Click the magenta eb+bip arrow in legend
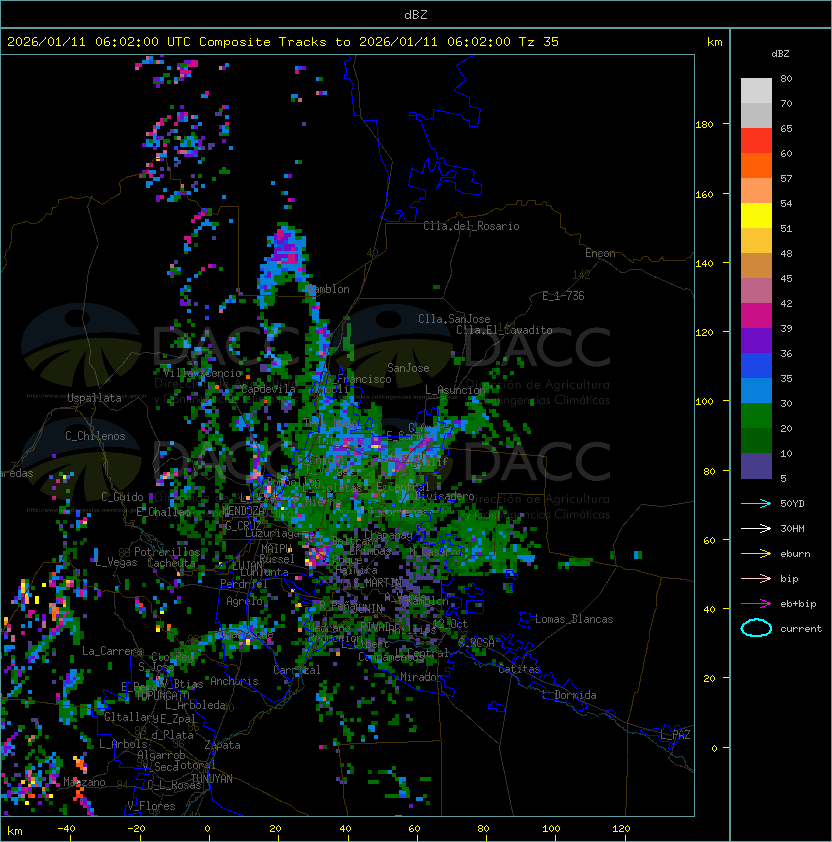 pyautogui.click(x=756, y=604)
